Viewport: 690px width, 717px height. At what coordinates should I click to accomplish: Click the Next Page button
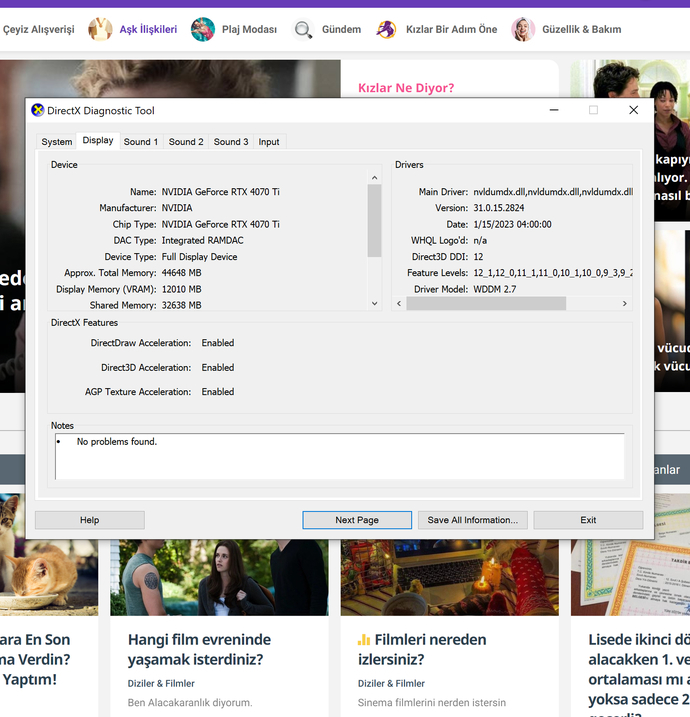click(357, 520)
